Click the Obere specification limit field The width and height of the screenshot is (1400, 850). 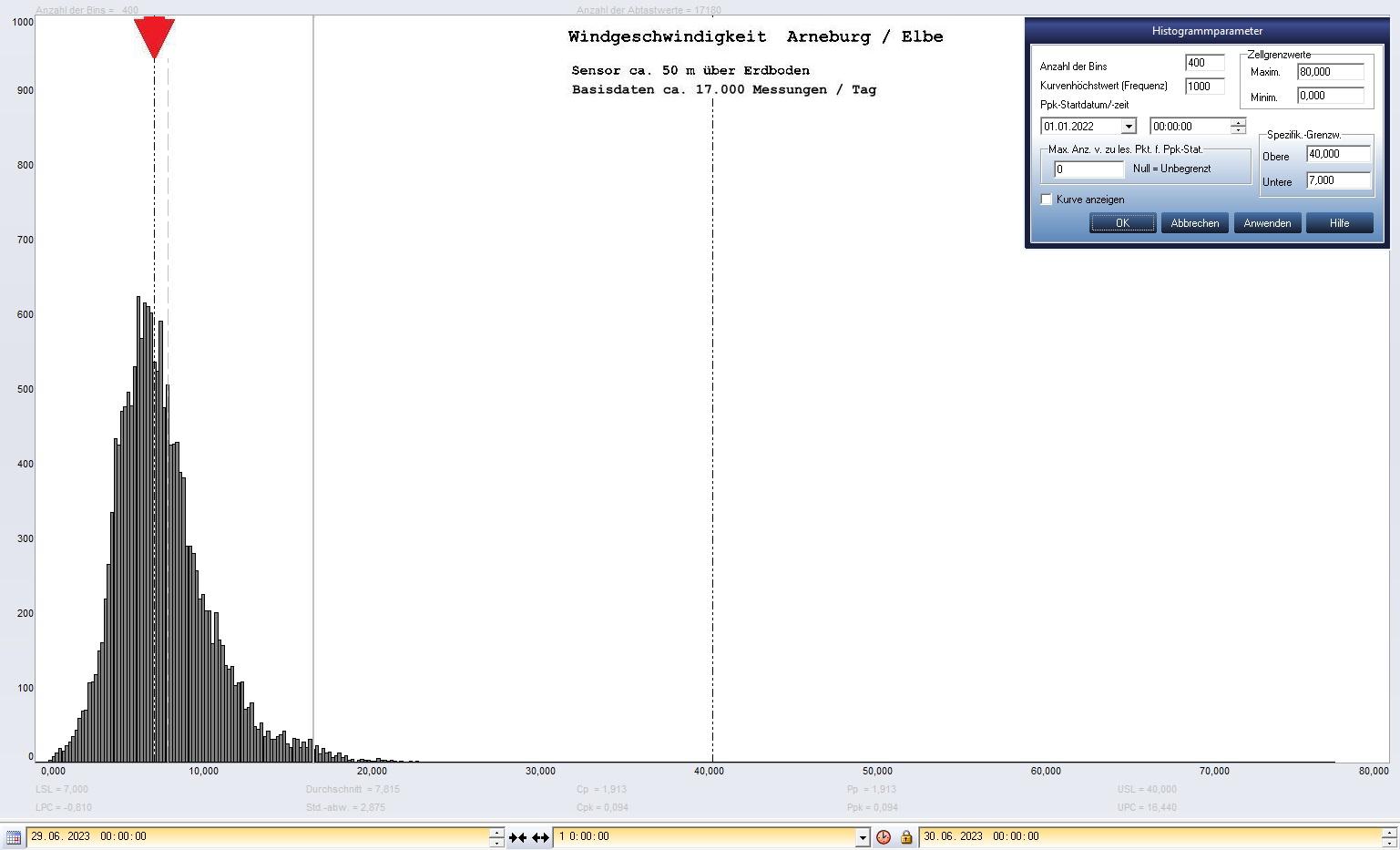pos(1338,154)
